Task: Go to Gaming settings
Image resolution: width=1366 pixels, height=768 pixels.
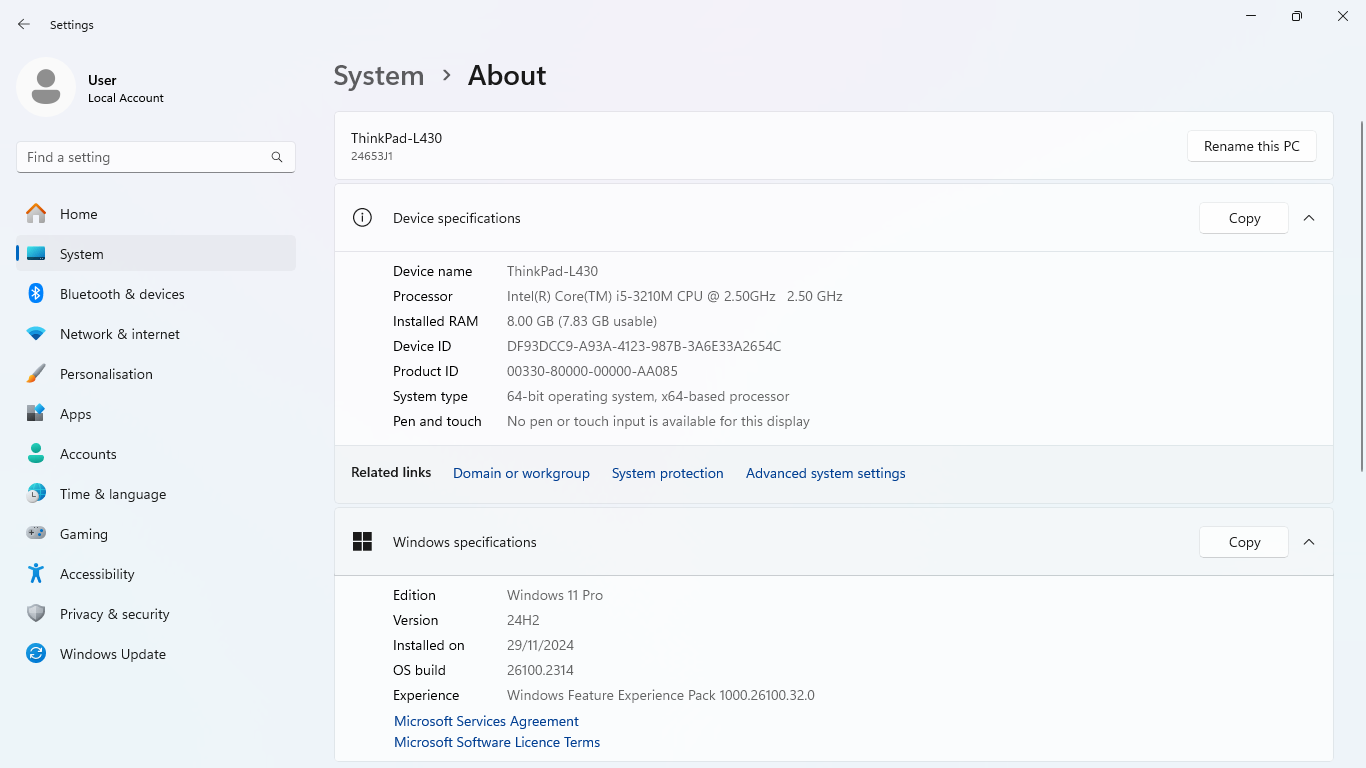Action: [x=156, y=534]
